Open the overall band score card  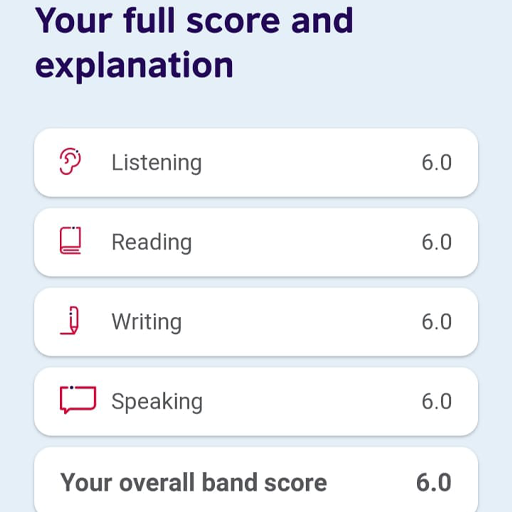click(x=256, y=479)
